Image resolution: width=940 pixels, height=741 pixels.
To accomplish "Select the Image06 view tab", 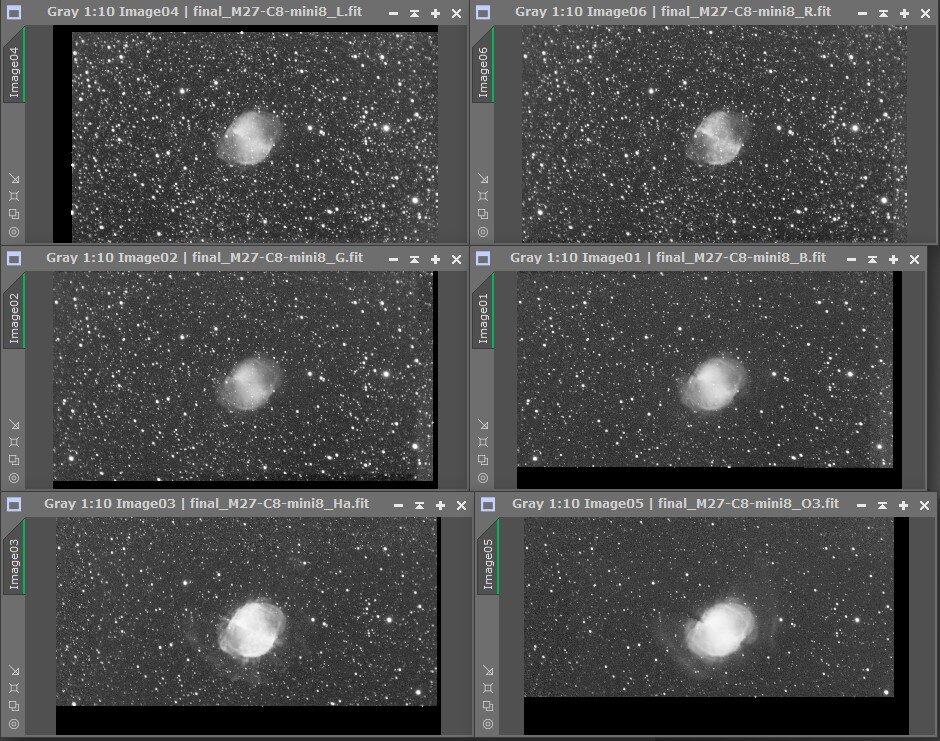I will pyautogui.click(x=483, y=65).
